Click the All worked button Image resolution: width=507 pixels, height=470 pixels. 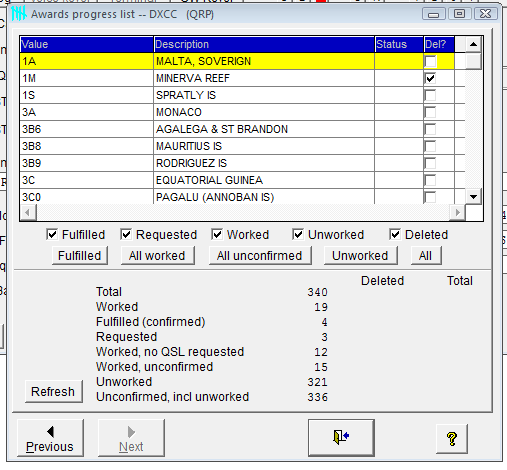click(x=157, y=256)
